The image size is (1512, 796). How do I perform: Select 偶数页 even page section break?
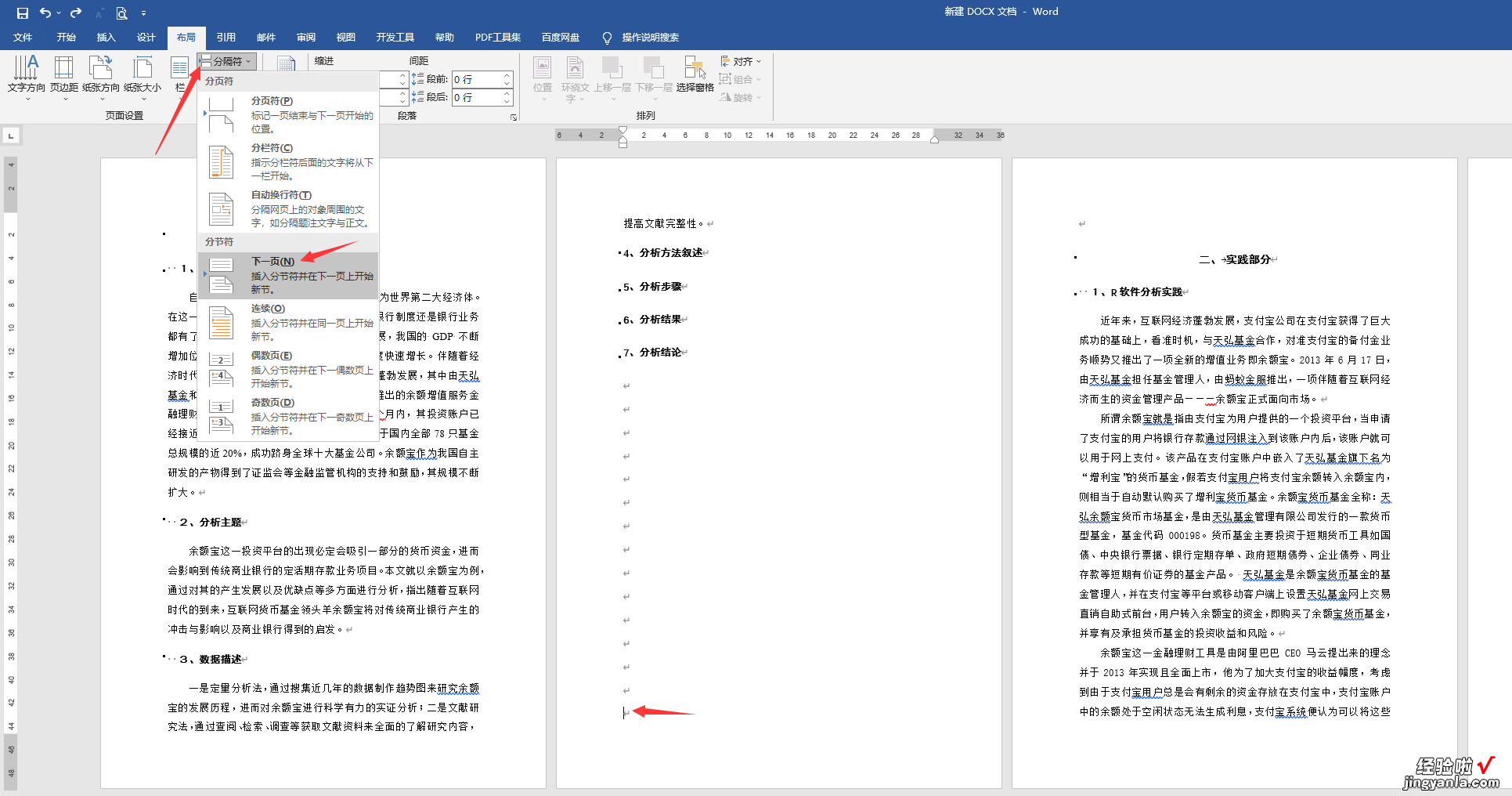pos(288,369)
